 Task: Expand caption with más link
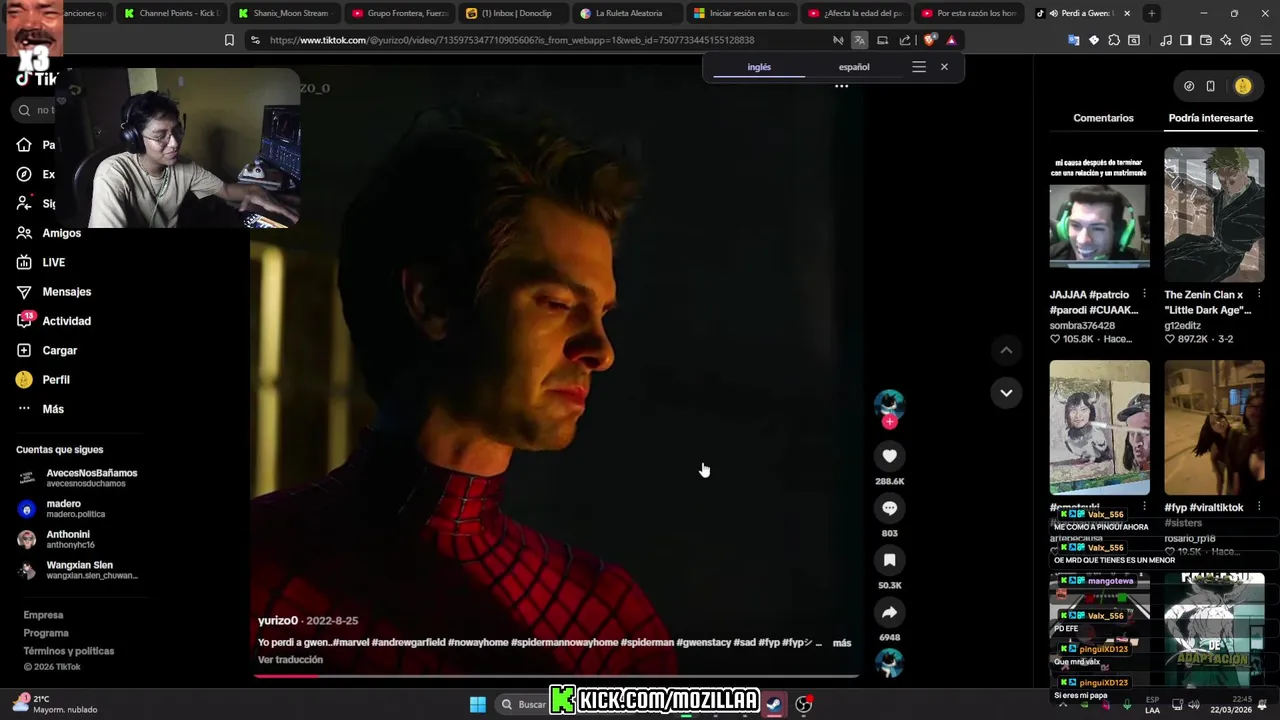842,643
